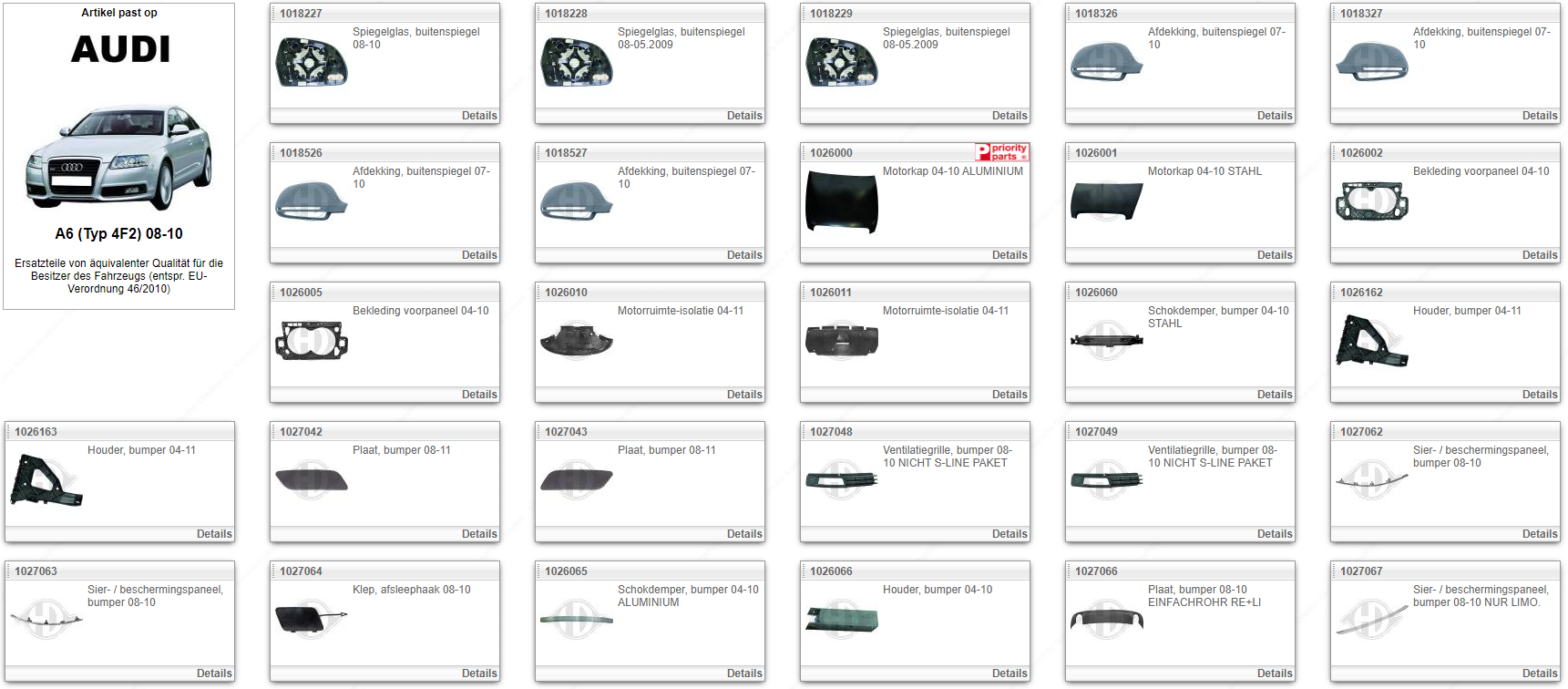Open Details for part 1026005
Image resolution: width=1568 pixels, height=689 pixels.
479,395
